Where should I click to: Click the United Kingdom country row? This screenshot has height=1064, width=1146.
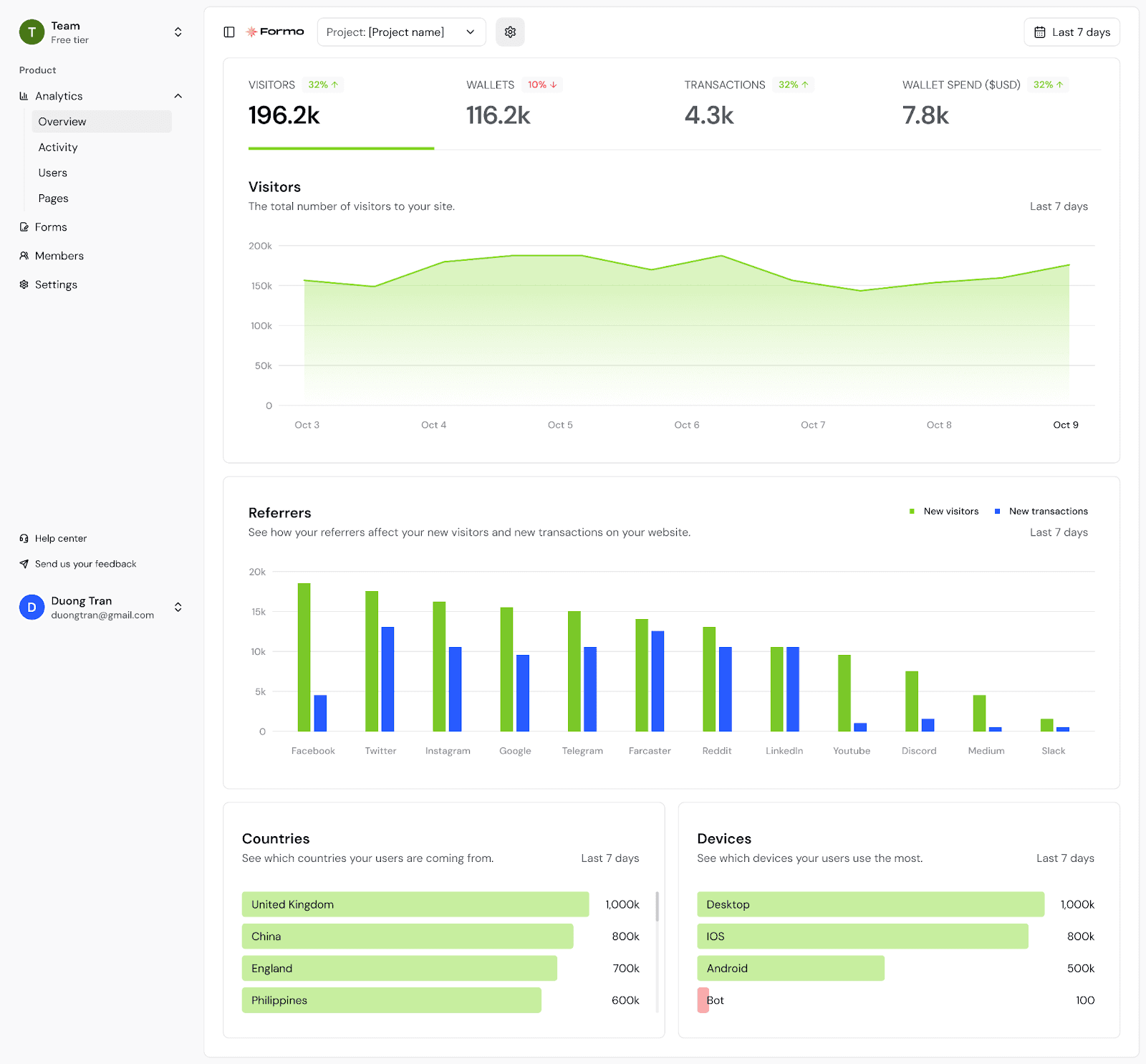pos(440,904)
